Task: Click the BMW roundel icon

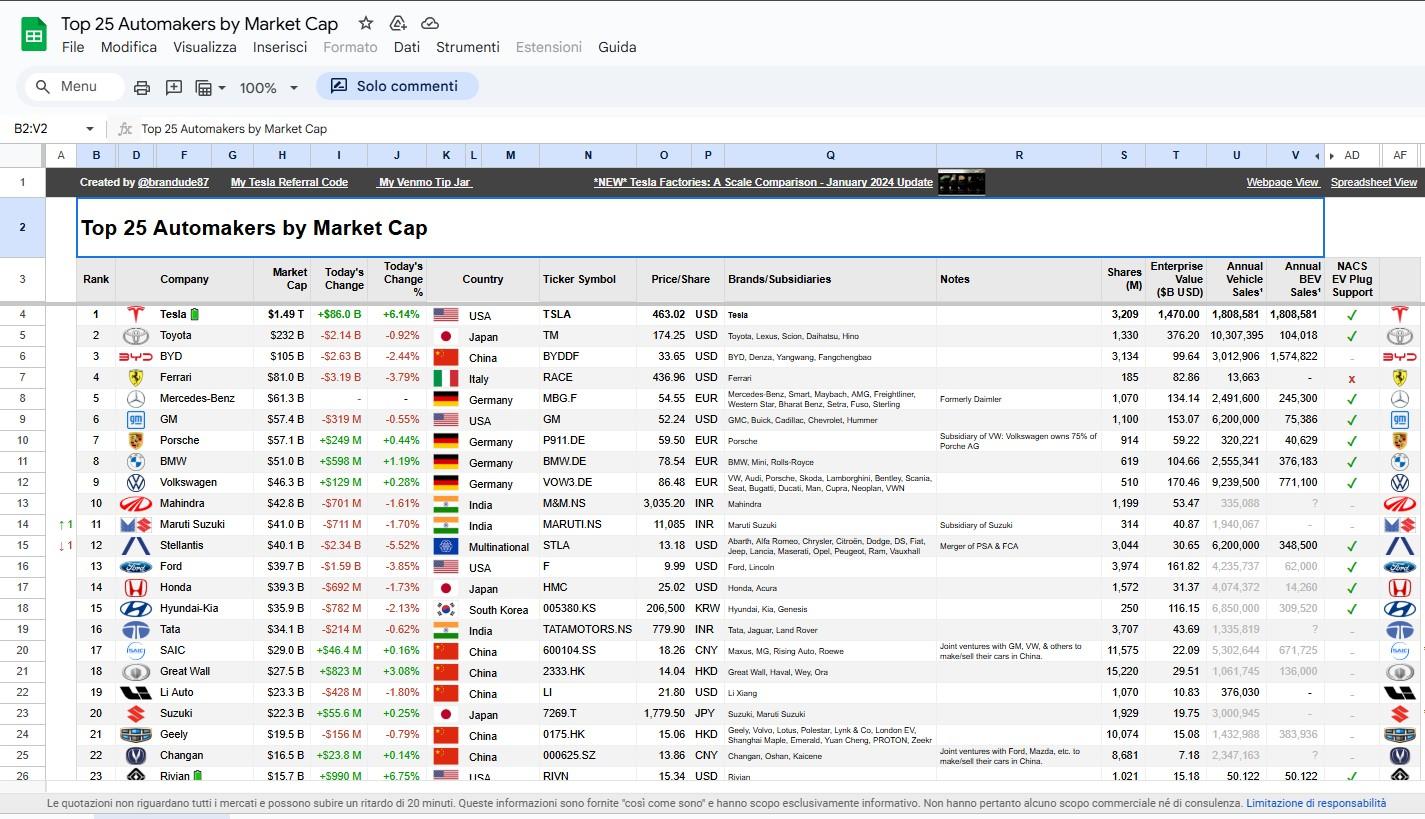Action: (x=135, y=461)
